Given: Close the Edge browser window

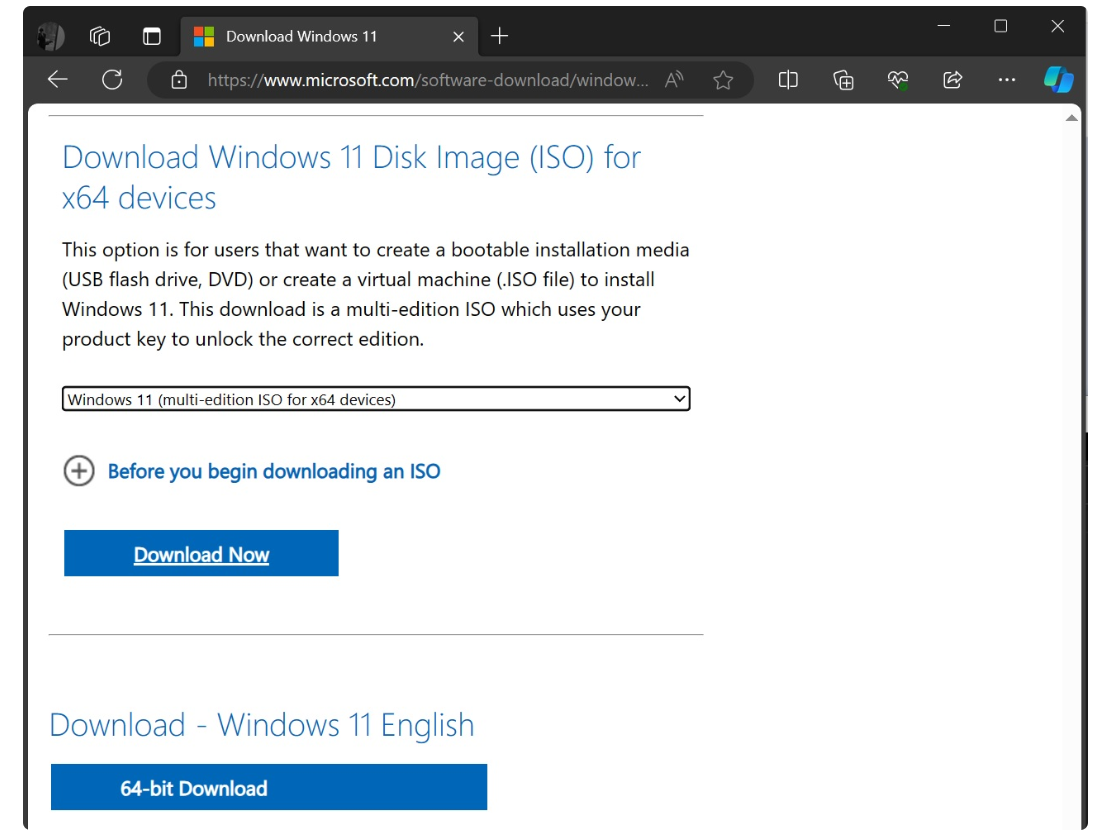Looking at the screenshot, I should (x=1057, y=26).
